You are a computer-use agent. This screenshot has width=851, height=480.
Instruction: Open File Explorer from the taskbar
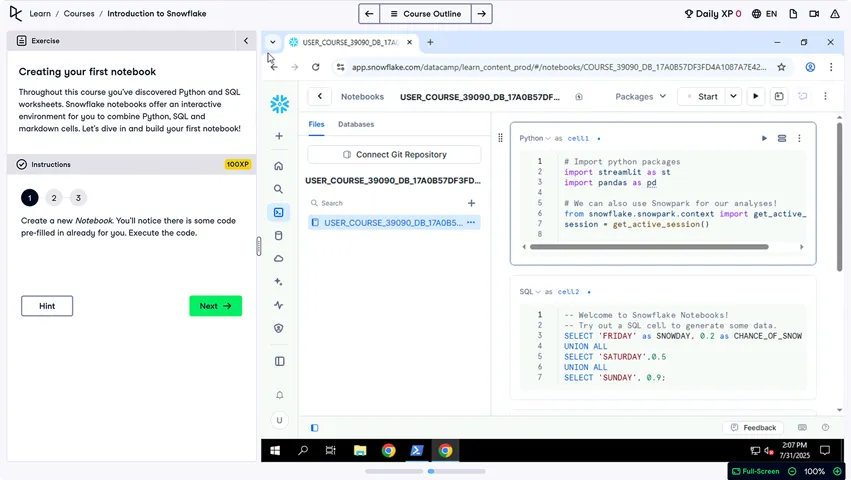(x=360, y=451)
